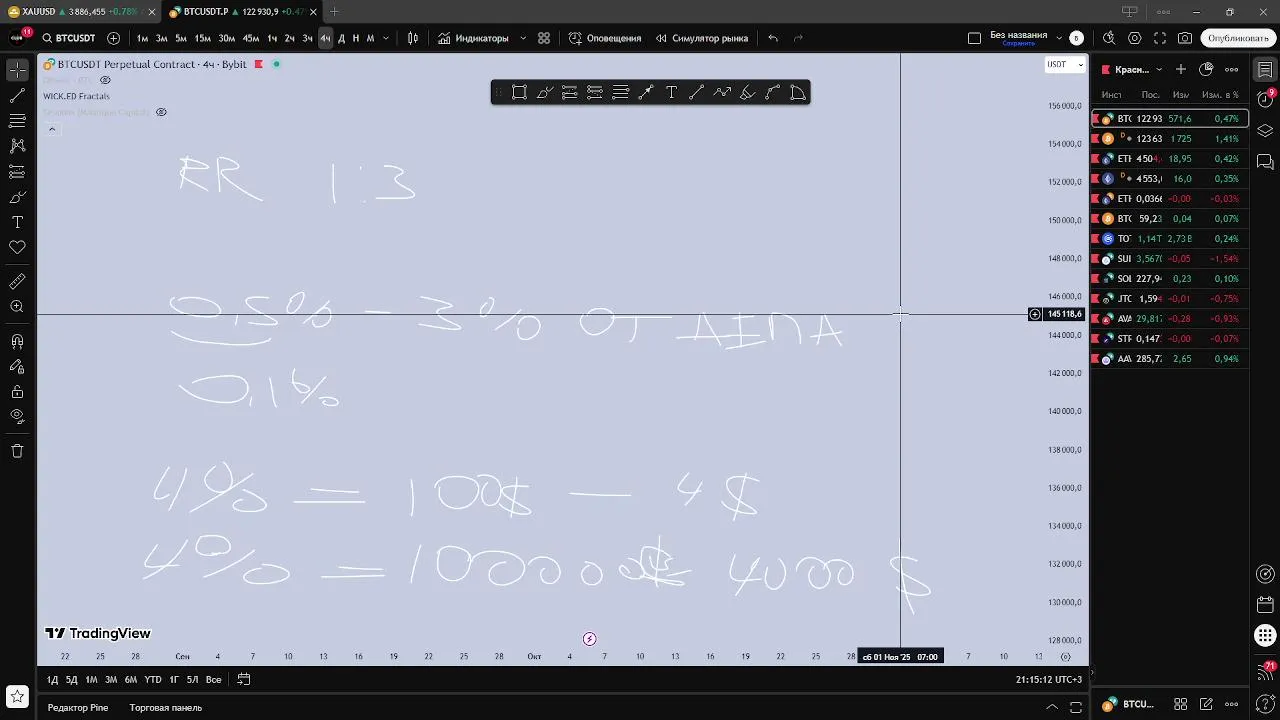Click the red flag on chart title
1280x720 pixels.
(x=258, y=64)
